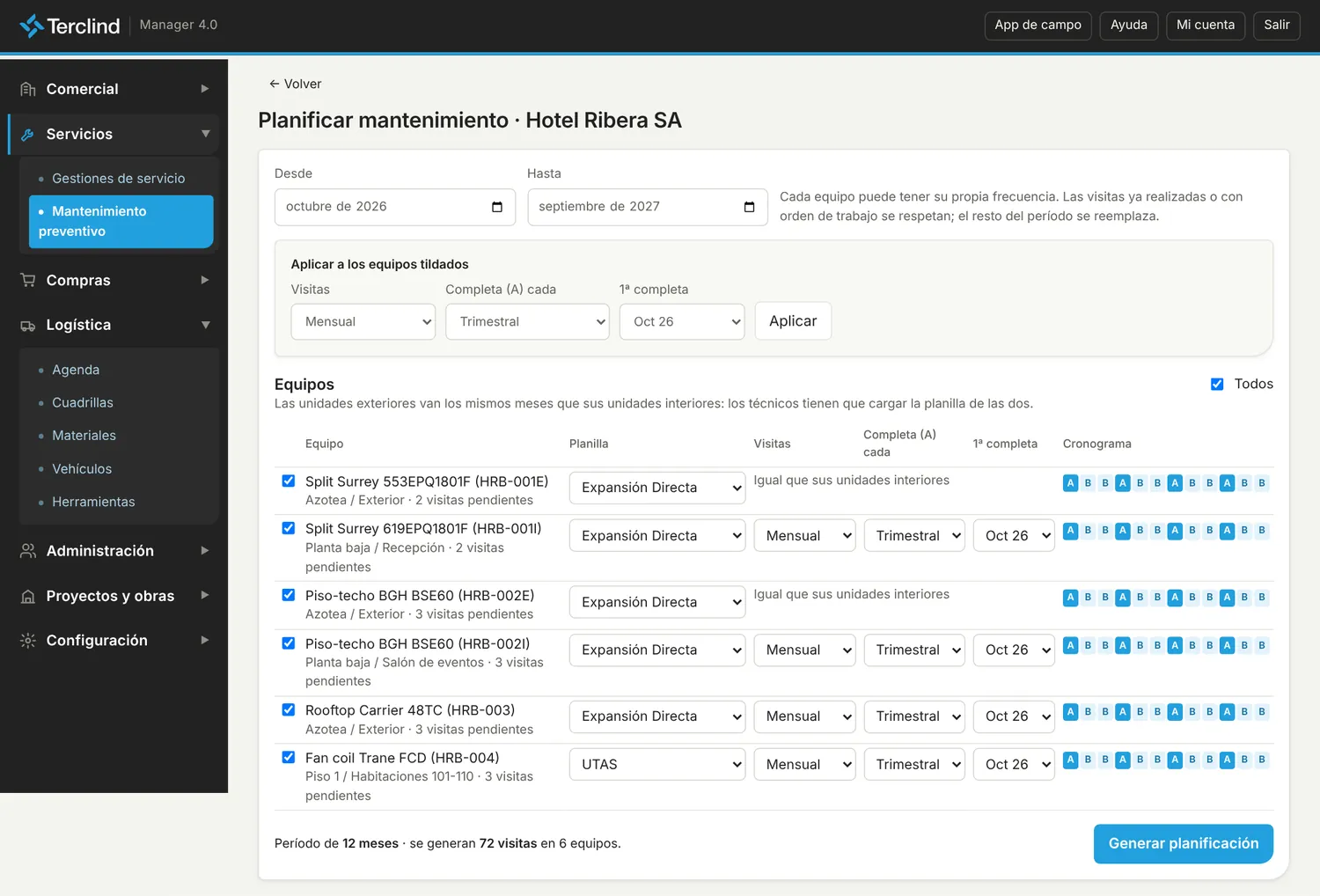Click first A schedule marker for HRB-001E
This screenshot has width=1320, height=896.
pyautogui.click(x=1070, y=483)
